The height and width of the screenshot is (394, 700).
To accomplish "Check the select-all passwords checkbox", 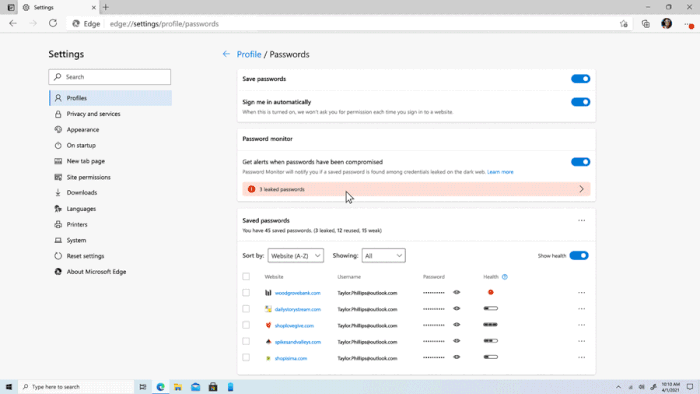I will 246,277.
